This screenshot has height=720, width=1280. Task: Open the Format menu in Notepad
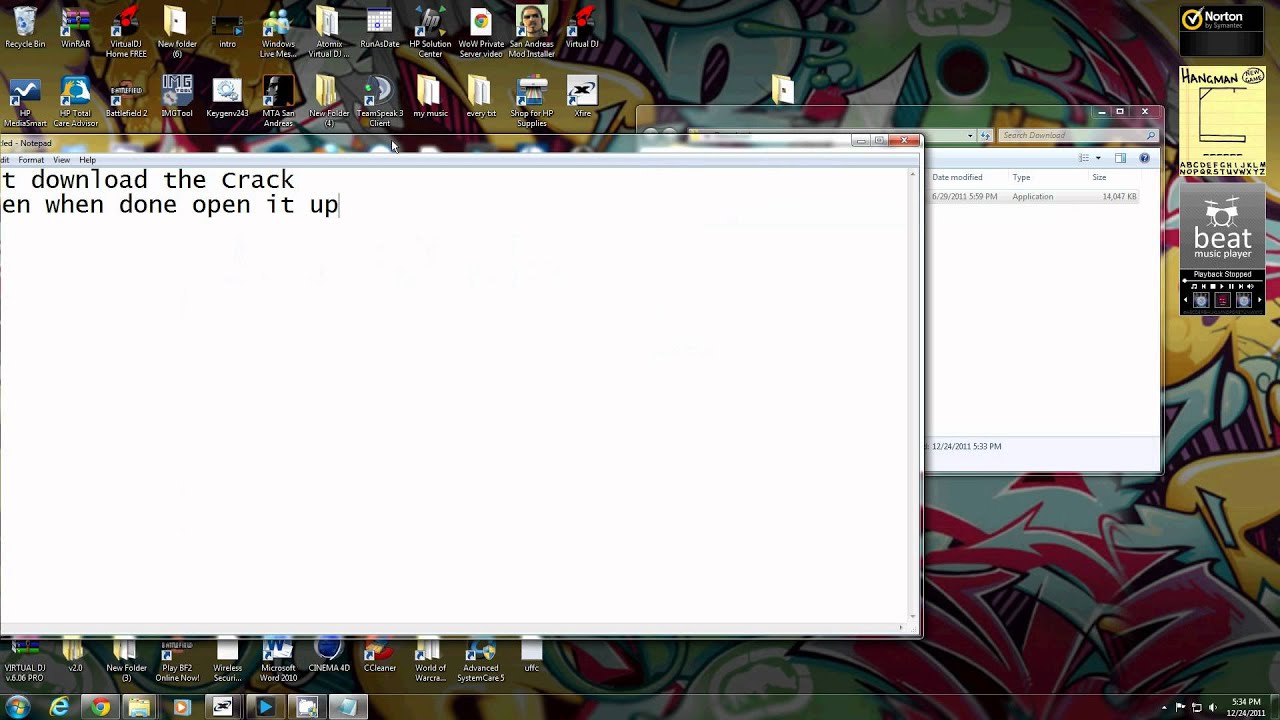tap(31, 160)
